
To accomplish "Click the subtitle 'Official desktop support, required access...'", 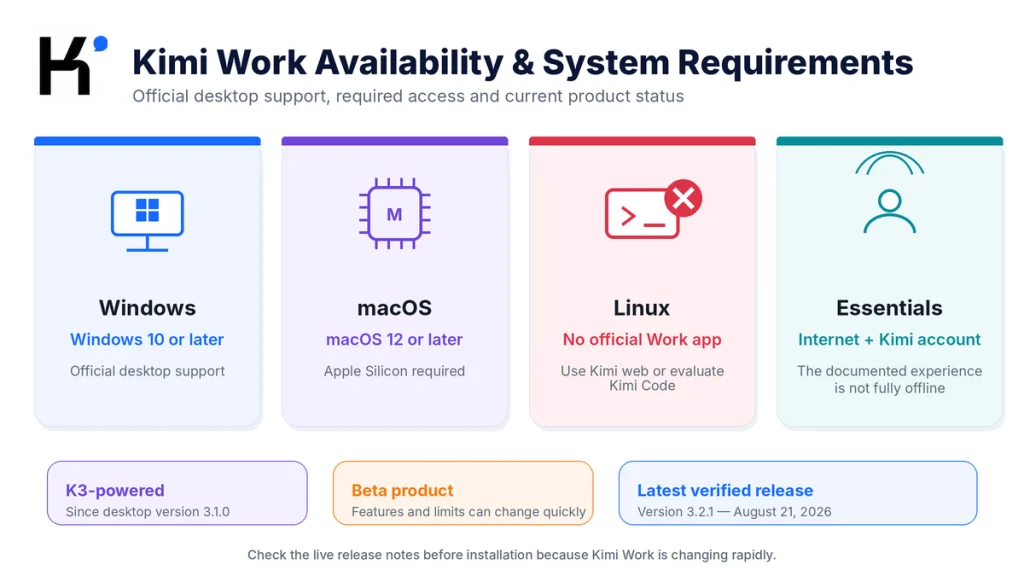I will (408, 97).
